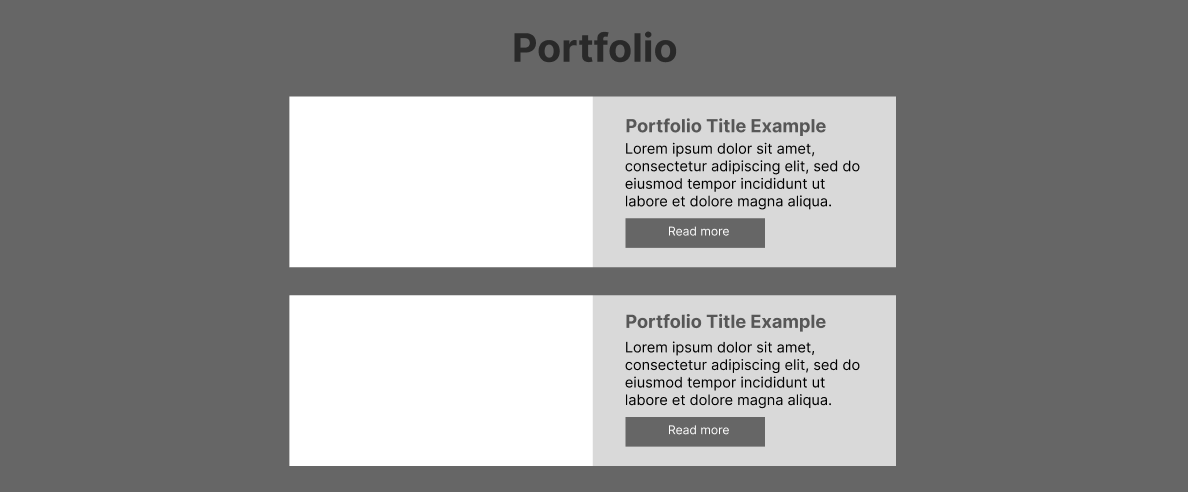Click bottom card's "eiusmod tempor incididunt ut" line

coord(725,383)
